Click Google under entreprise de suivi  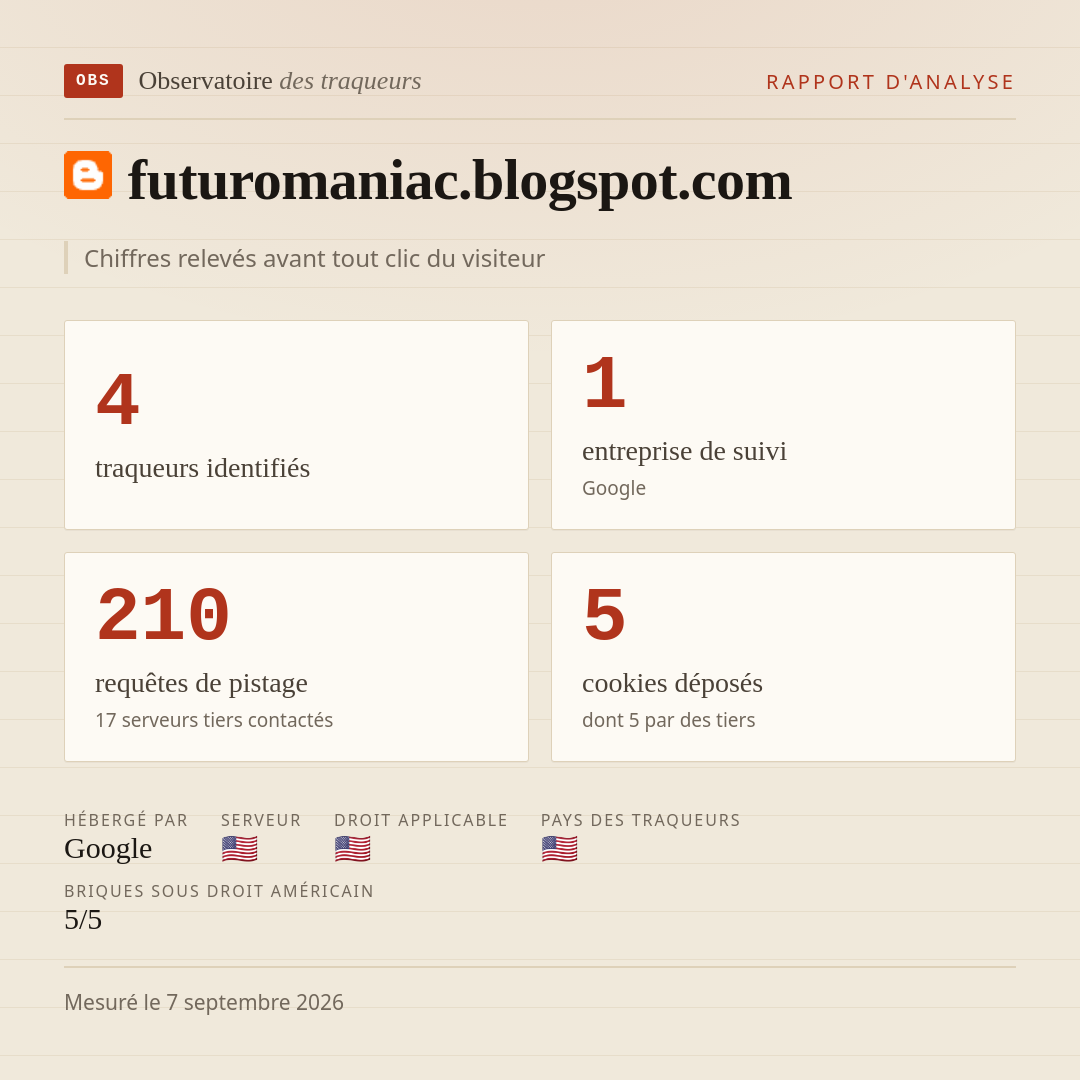614,488
